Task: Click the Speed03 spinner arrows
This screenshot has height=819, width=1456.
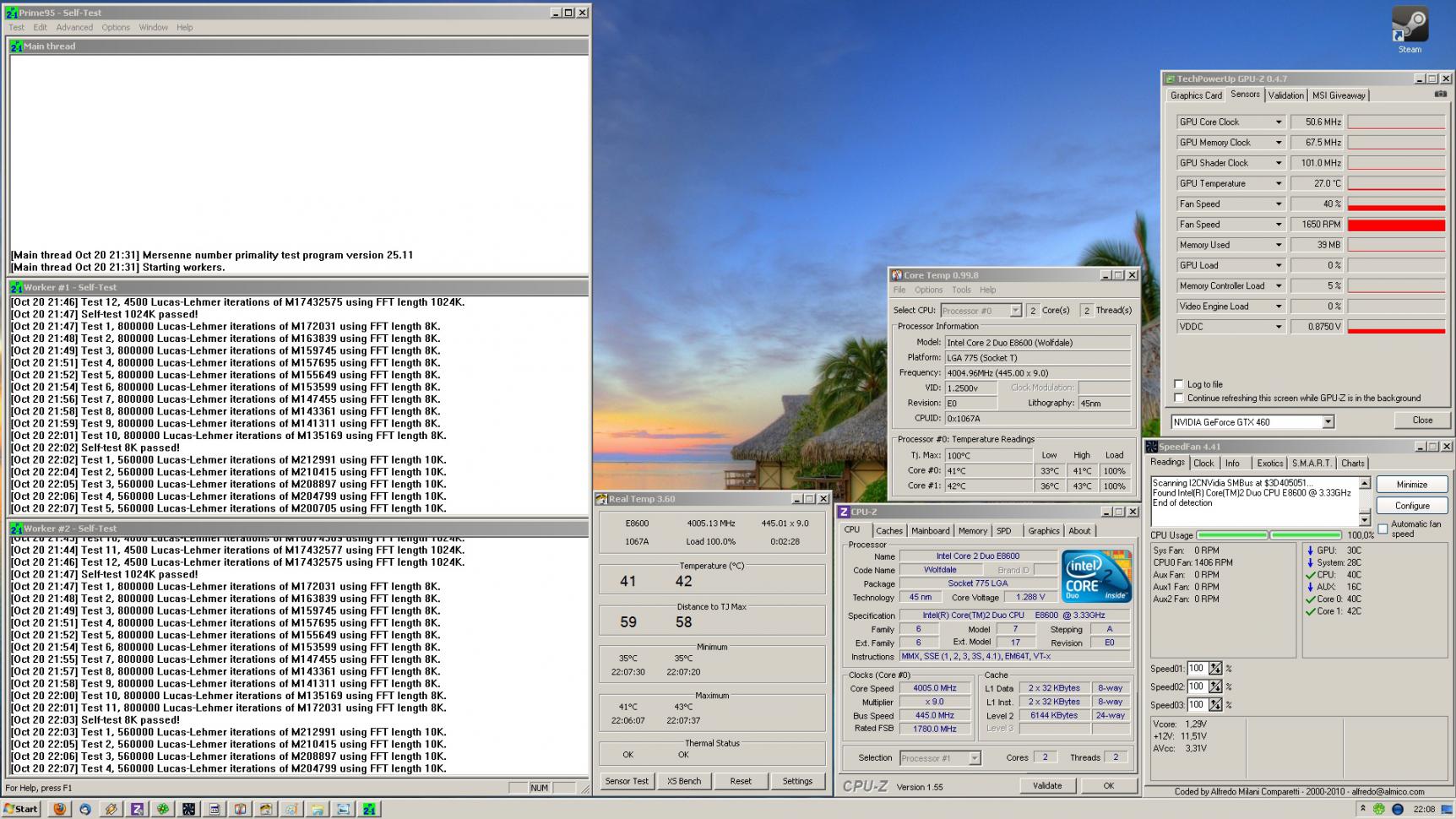Action: (x=1215, y=705)
